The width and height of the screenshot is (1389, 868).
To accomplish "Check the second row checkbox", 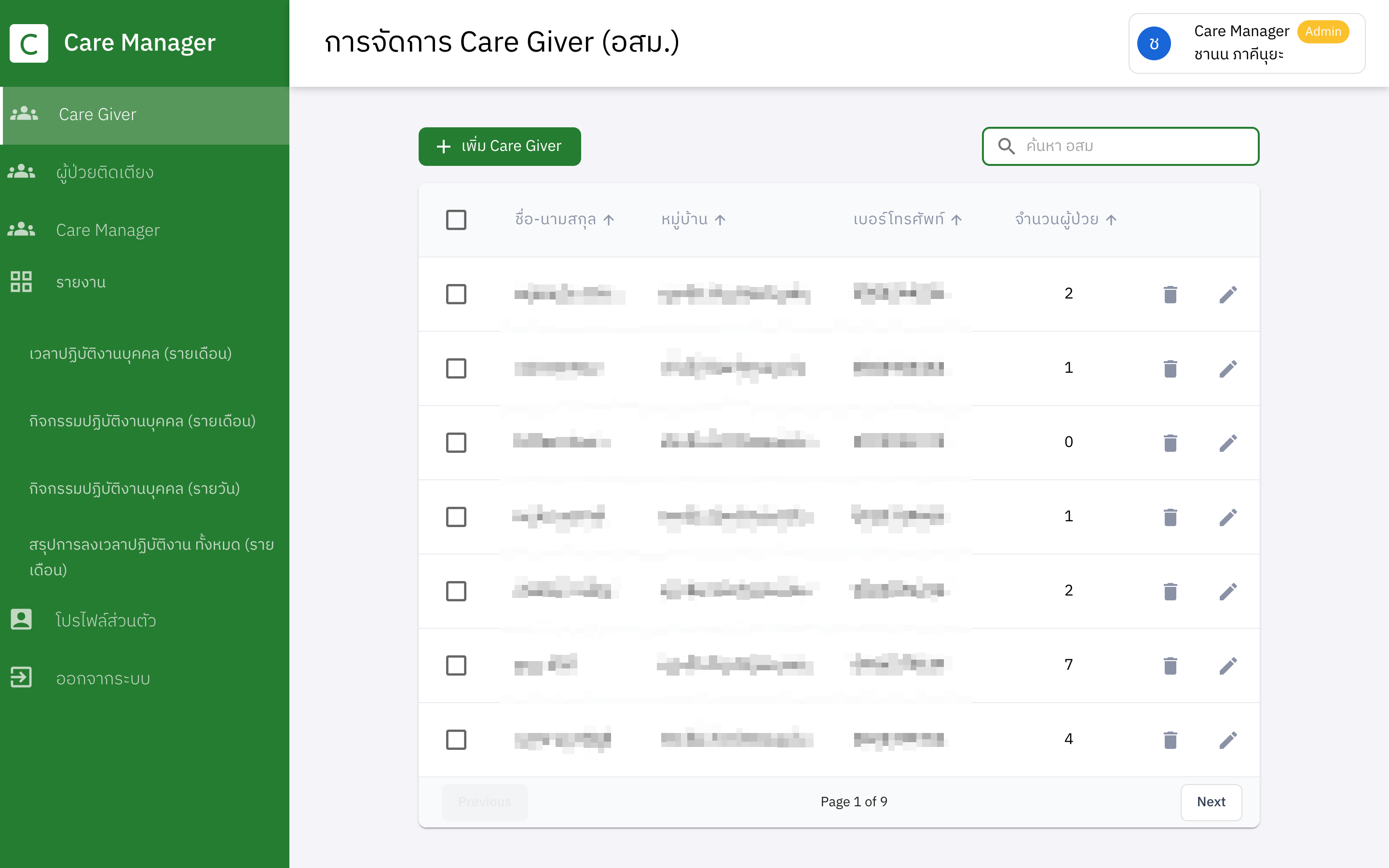I will click(456, 368).
